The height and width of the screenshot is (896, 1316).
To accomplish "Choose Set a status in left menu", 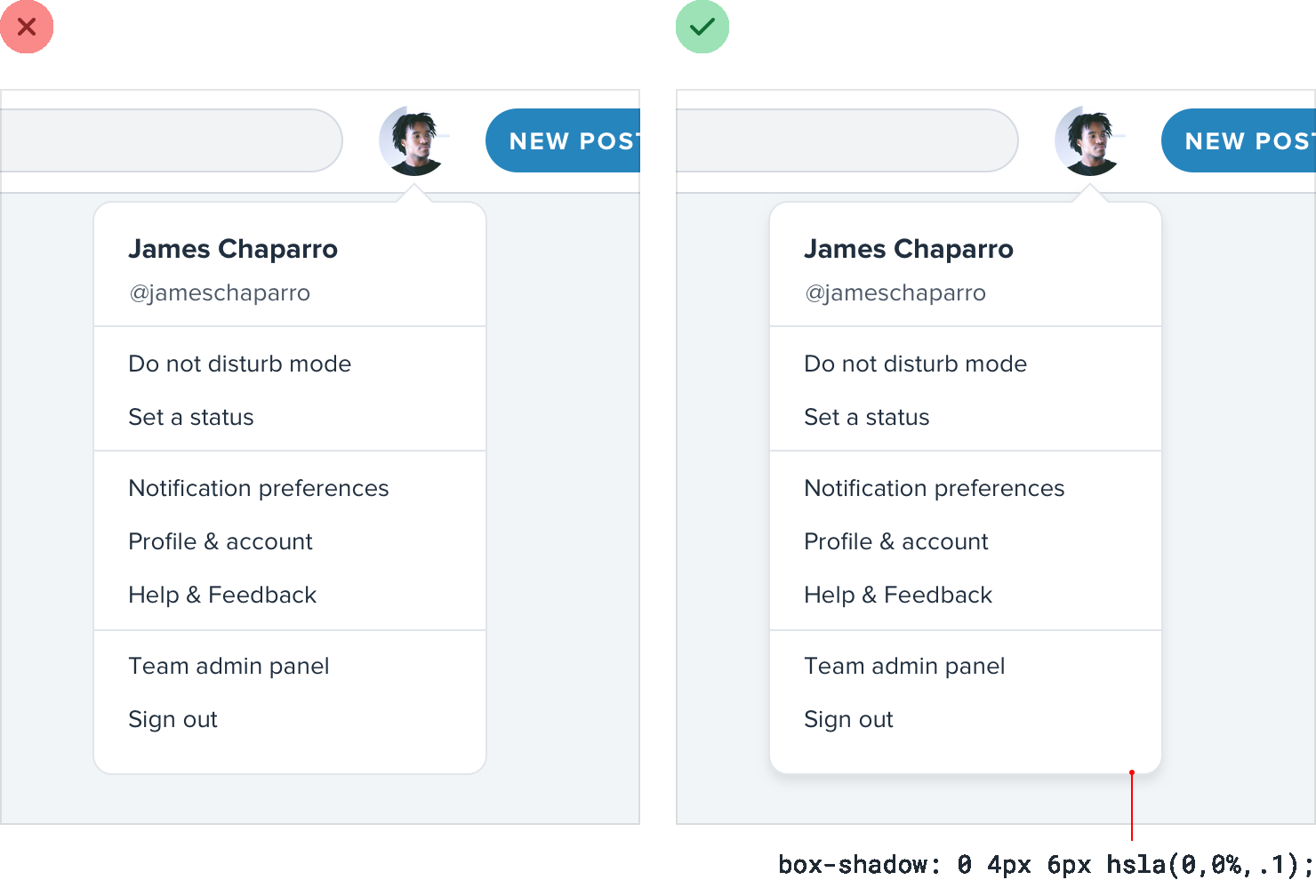I will pyautogui.click(x=191, y=417).
